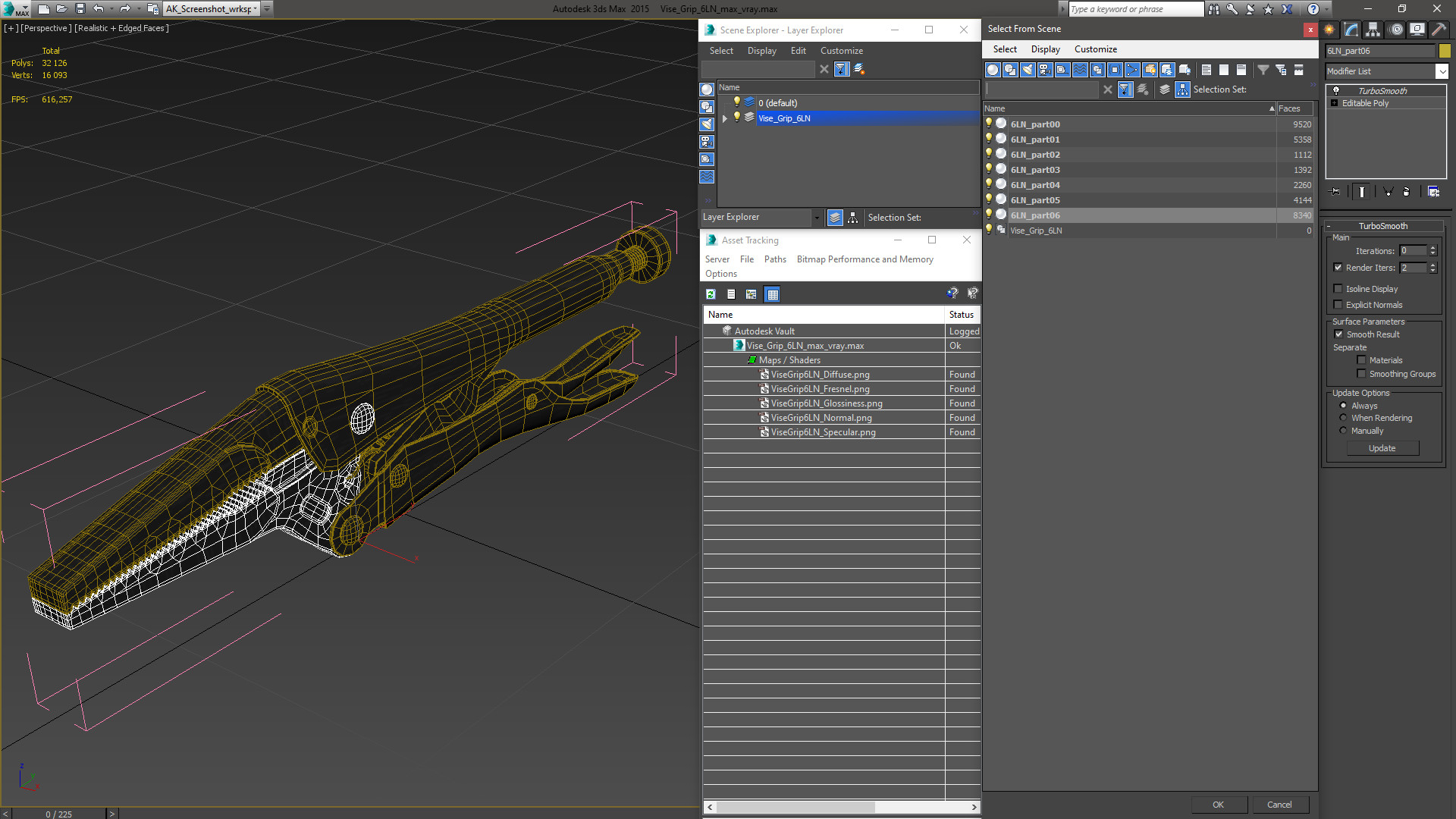
Task: Open the 3ds Max application menu button
Action: pos(15,9)
